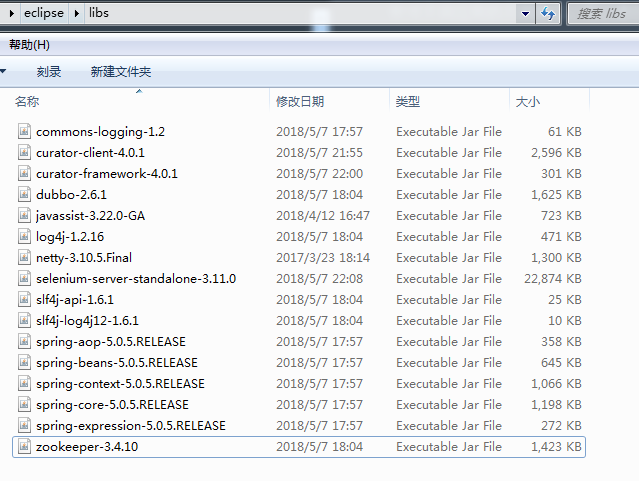Select the file name spring-core-5.0.5.RELEASE

(x=112, y=405)
